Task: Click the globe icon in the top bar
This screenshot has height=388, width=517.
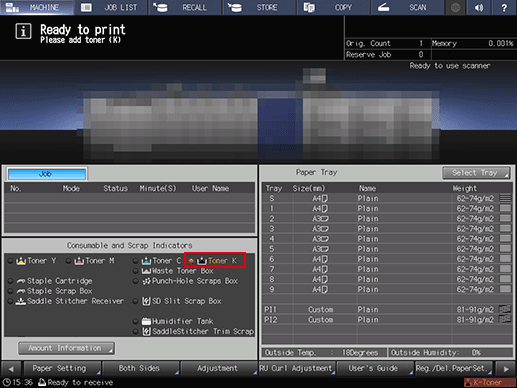Action: coord(455,7)
